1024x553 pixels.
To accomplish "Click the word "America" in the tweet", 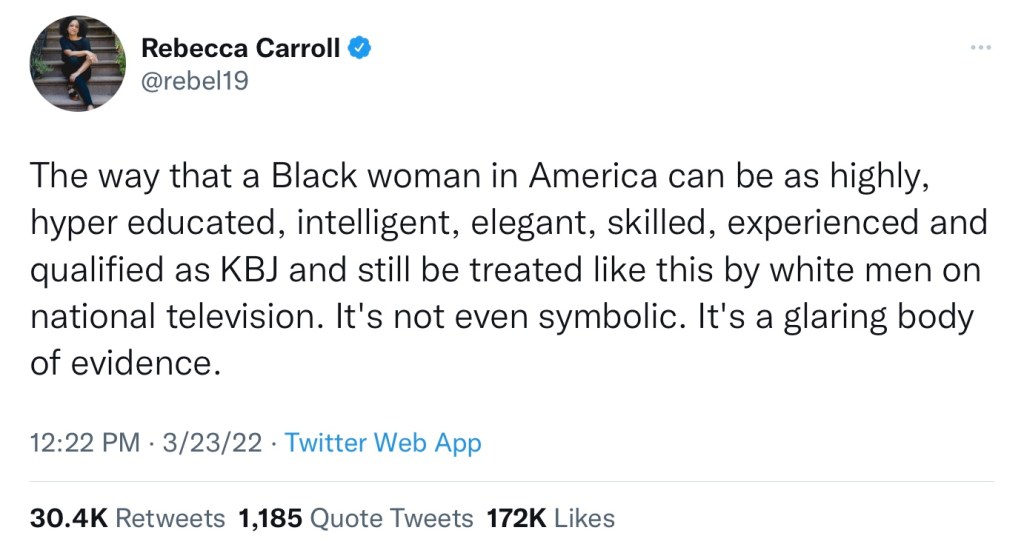I will (593, 177).
